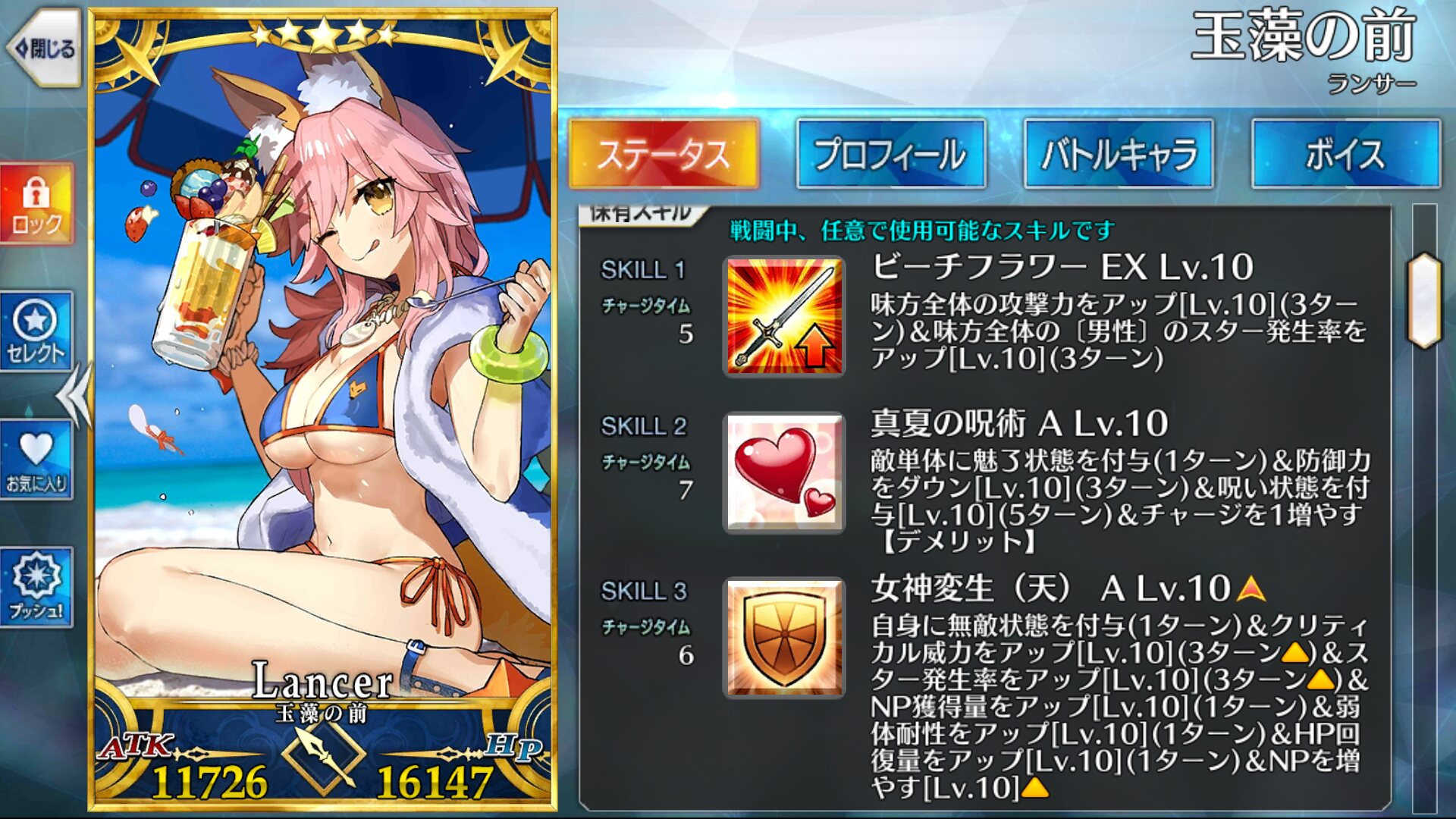Click the scrollbar handle on the skill list
1456x819 pixels.
[1424, 301]
